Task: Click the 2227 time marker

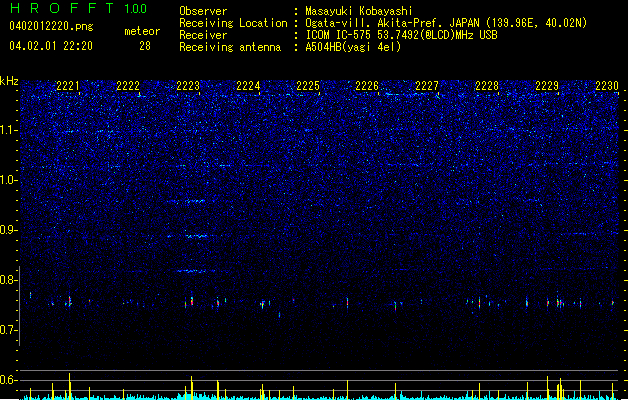Action: (x=427, y=86)
